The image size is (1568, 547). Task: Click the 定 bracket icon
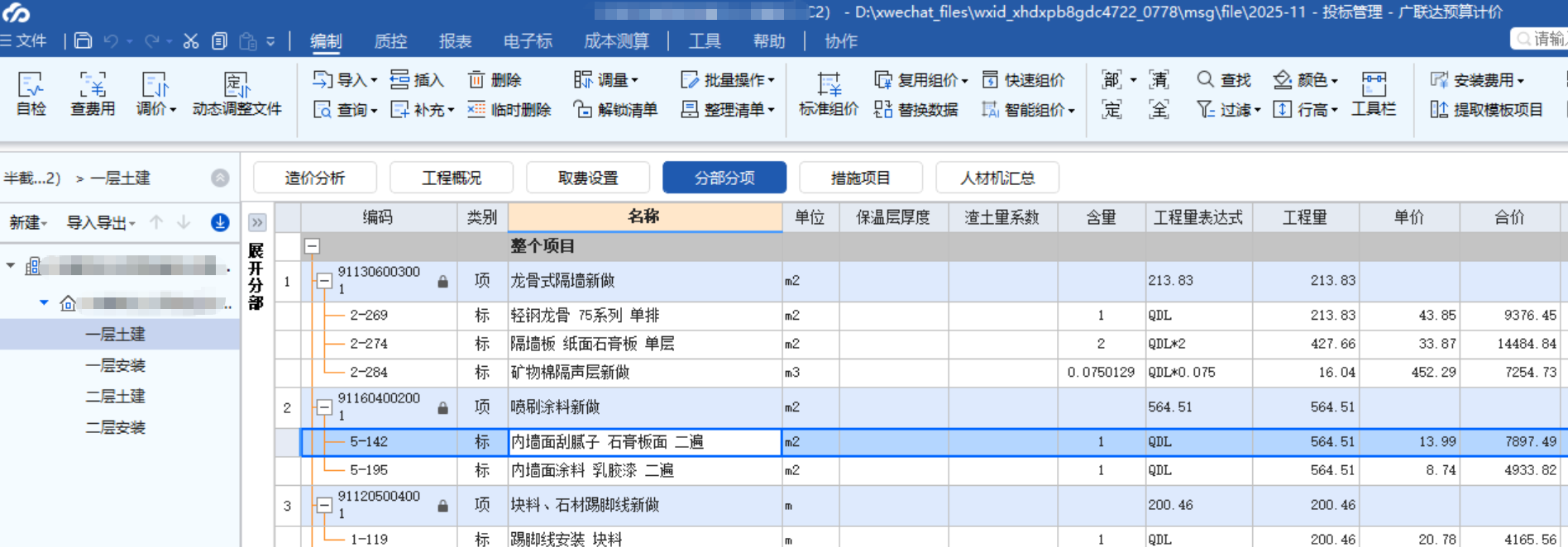point(1111,109)
